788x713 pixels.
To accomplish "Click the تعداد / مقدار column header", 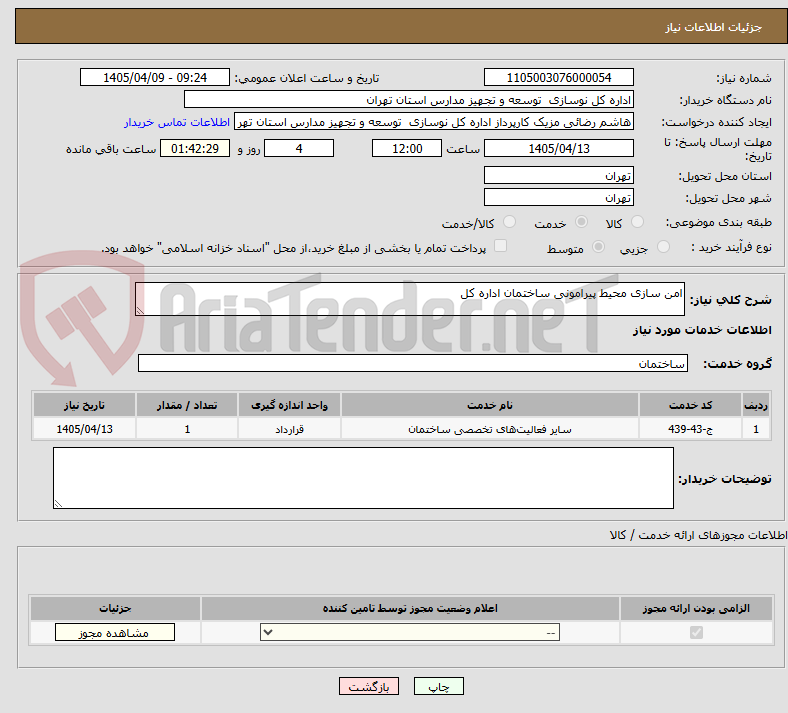I will (x=187, y=405).
